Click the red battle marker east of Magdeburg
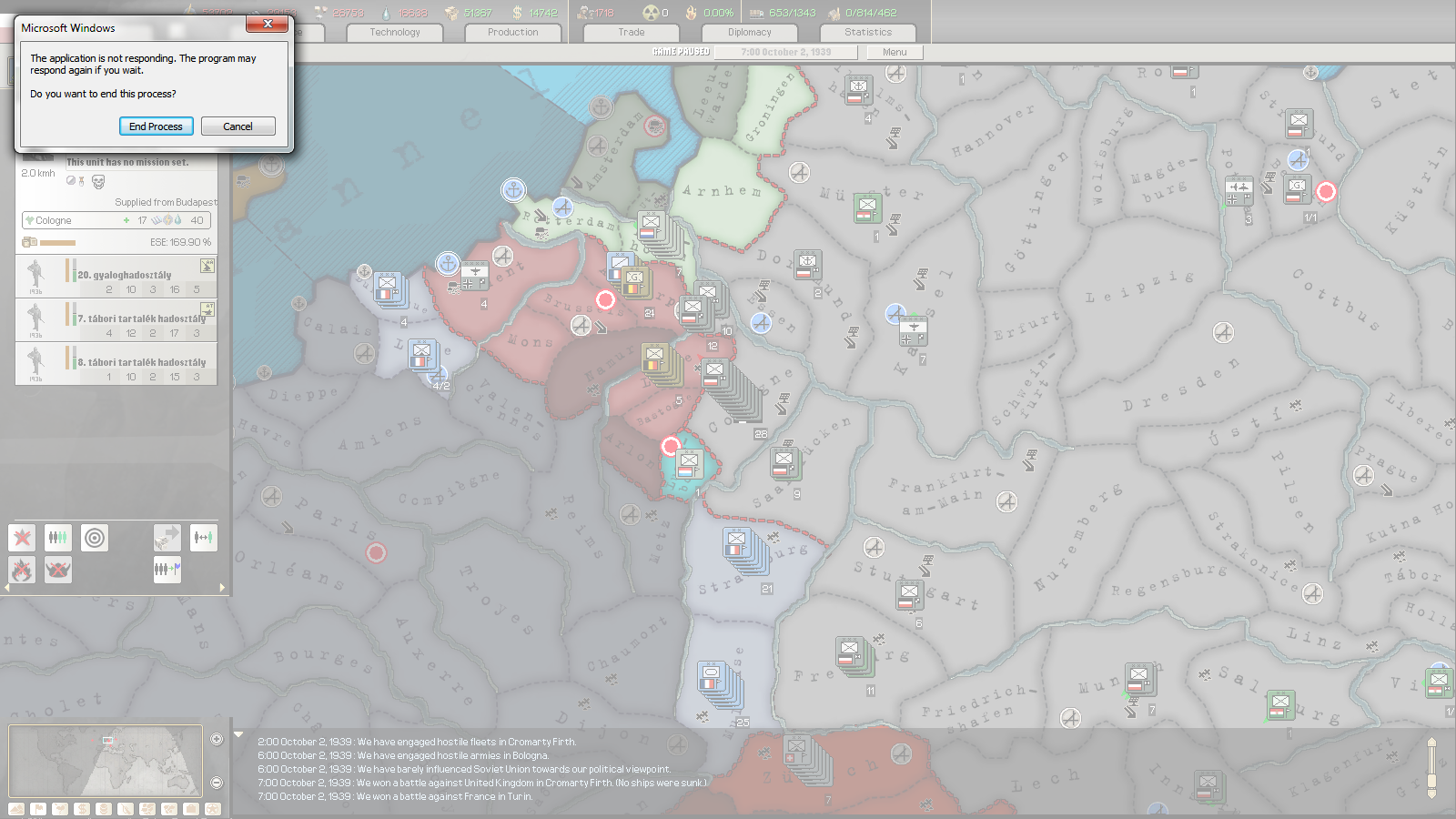1456x819 pixels. pos(1326,191)
